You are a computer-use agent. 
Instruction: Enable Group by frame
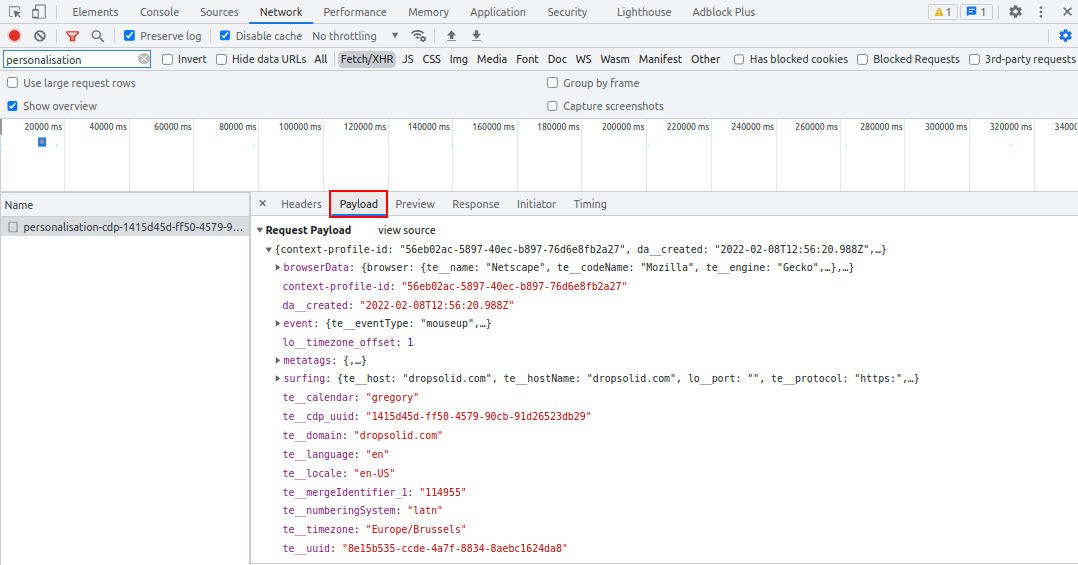pyautogui.click(x=552, y=82)
